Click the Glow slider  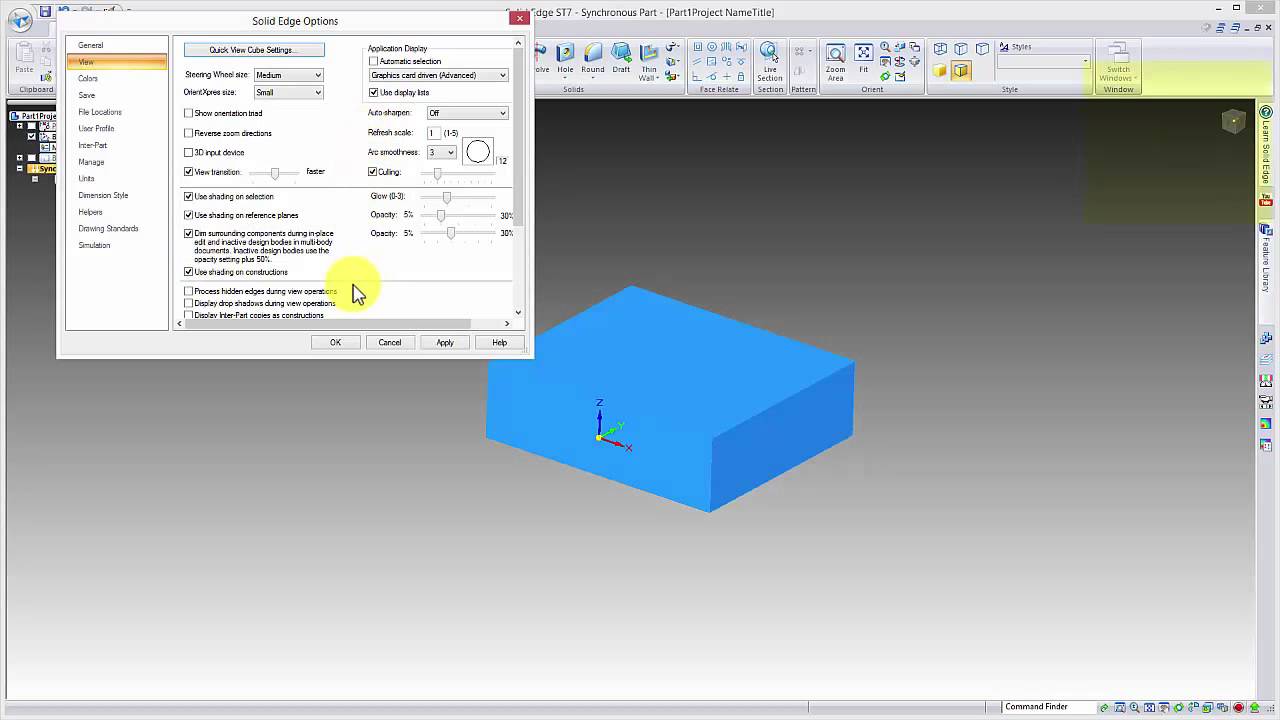coord(447,196)
